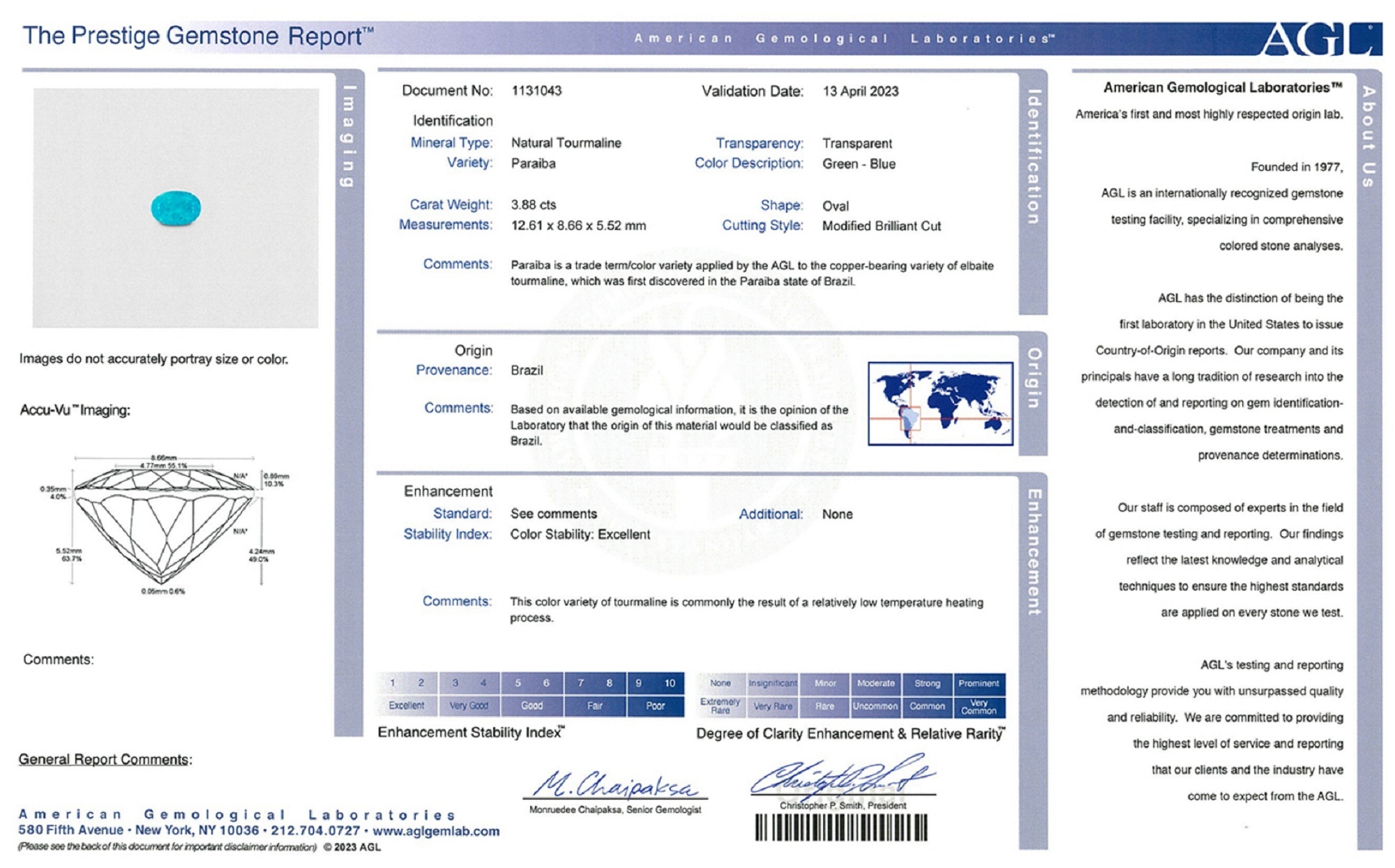Click the Very Good stability cell
This screenshot has height=868, width=1395.
tap(469, 706)
